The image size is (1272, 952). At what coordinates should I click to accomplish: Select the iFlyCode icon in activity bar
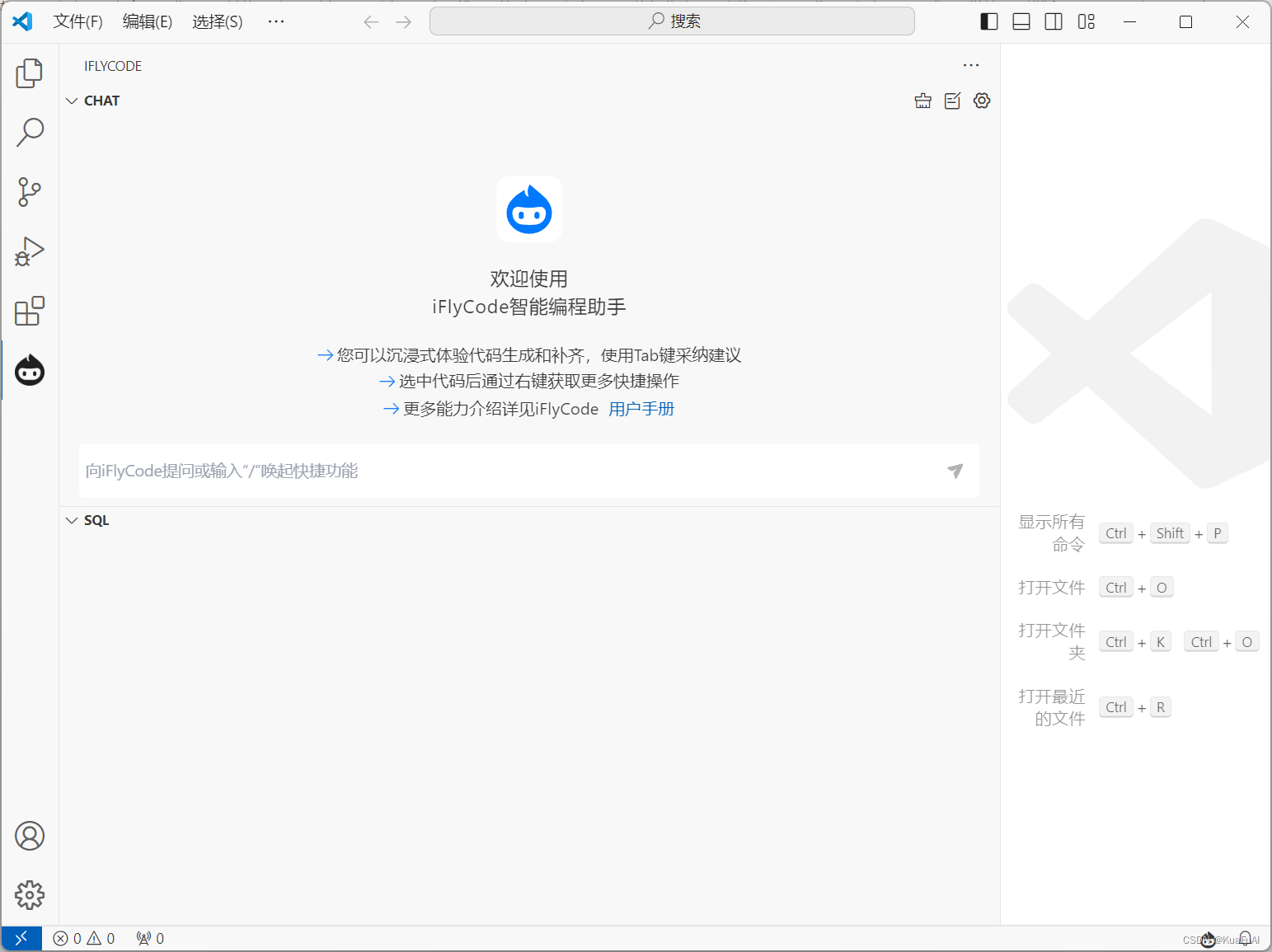pos(30,370)
